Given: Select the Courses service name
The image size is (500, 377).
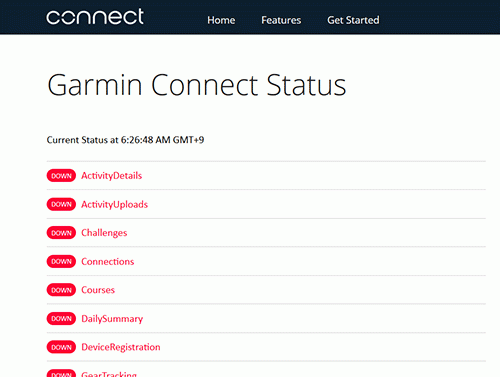Looking at the screenshot, I should tap(98, 290).
